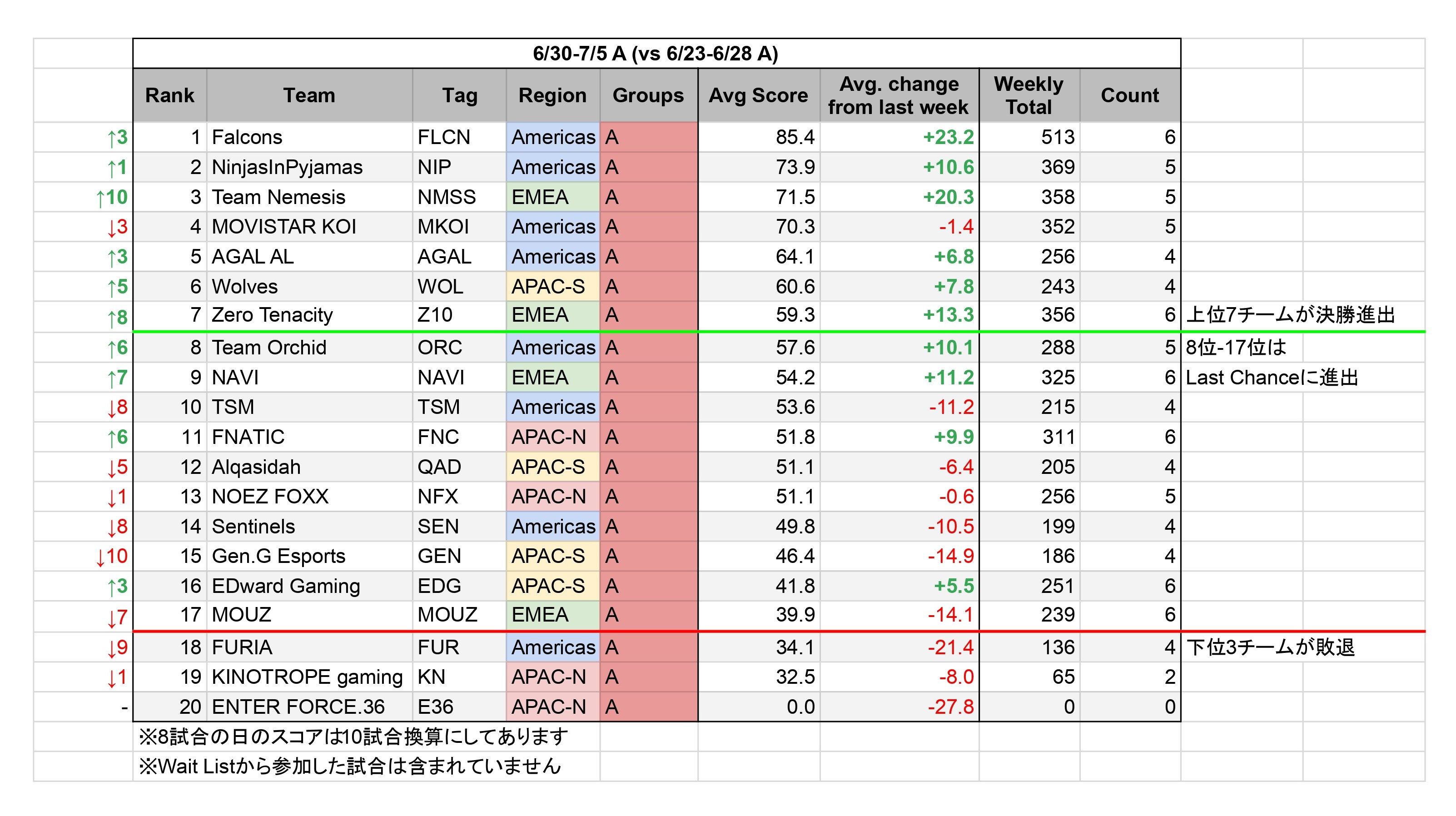The image size is (1456, 816).
Task: Click the note 'Last Chanceに進出'
Action: (1272, 378)
